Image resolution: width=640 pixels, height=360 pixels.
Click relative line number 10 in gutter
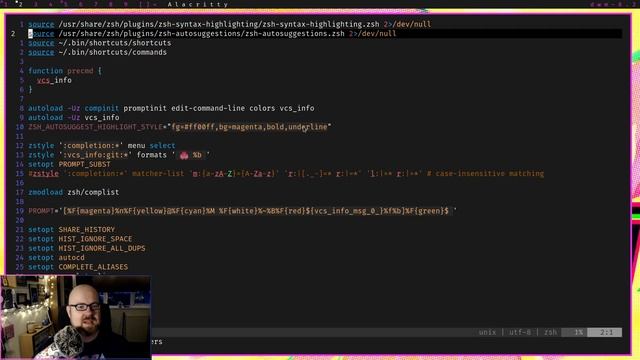click(x=20, y=127)
